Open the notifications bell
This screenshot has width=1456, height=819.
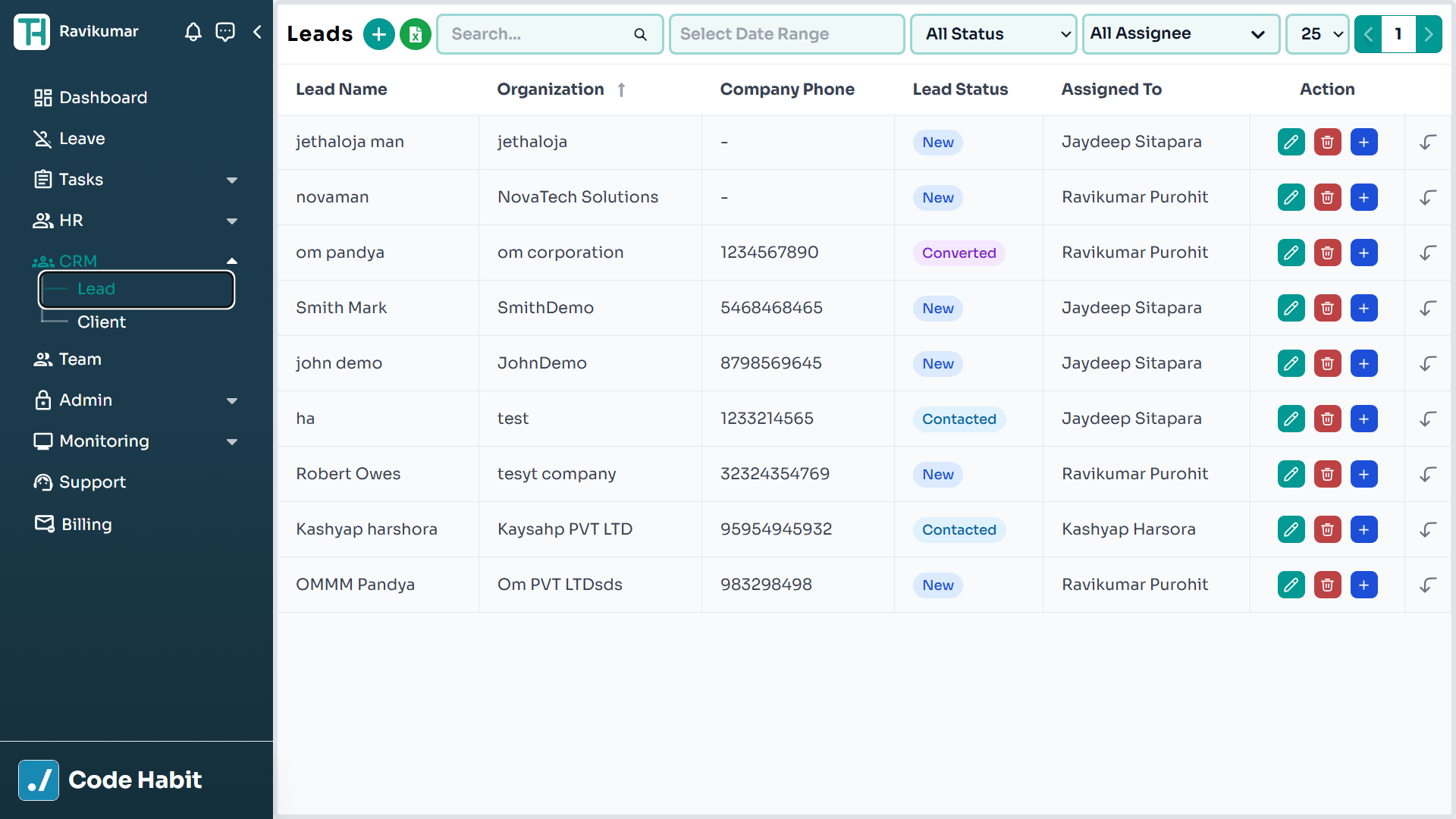(x=193, y=32)
